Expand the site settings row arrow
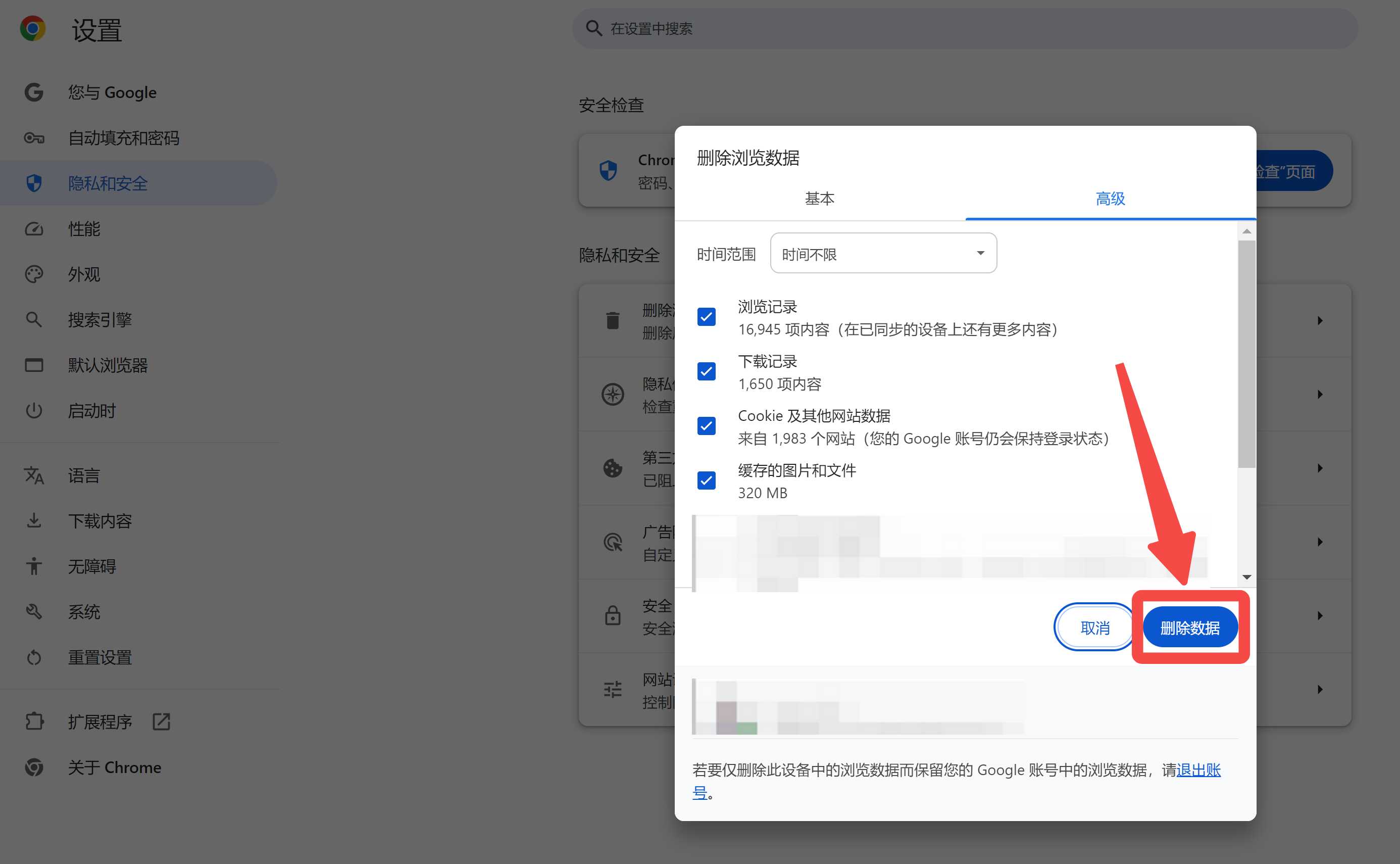The image size is (1400, 864). coord(1320,689)
